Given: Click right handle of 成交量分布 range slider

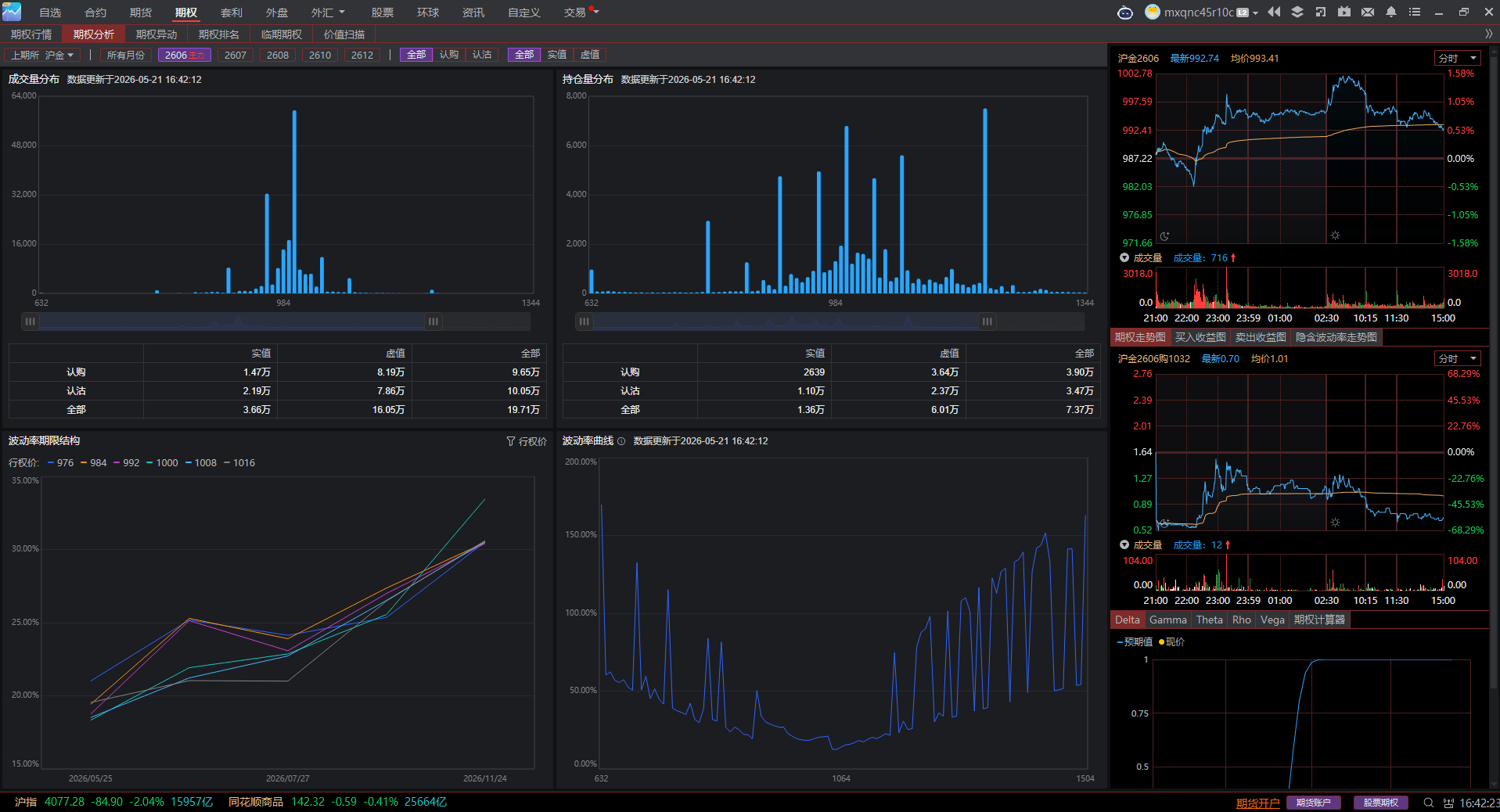Looking at the screenshot, I should [x=433, y=322].
